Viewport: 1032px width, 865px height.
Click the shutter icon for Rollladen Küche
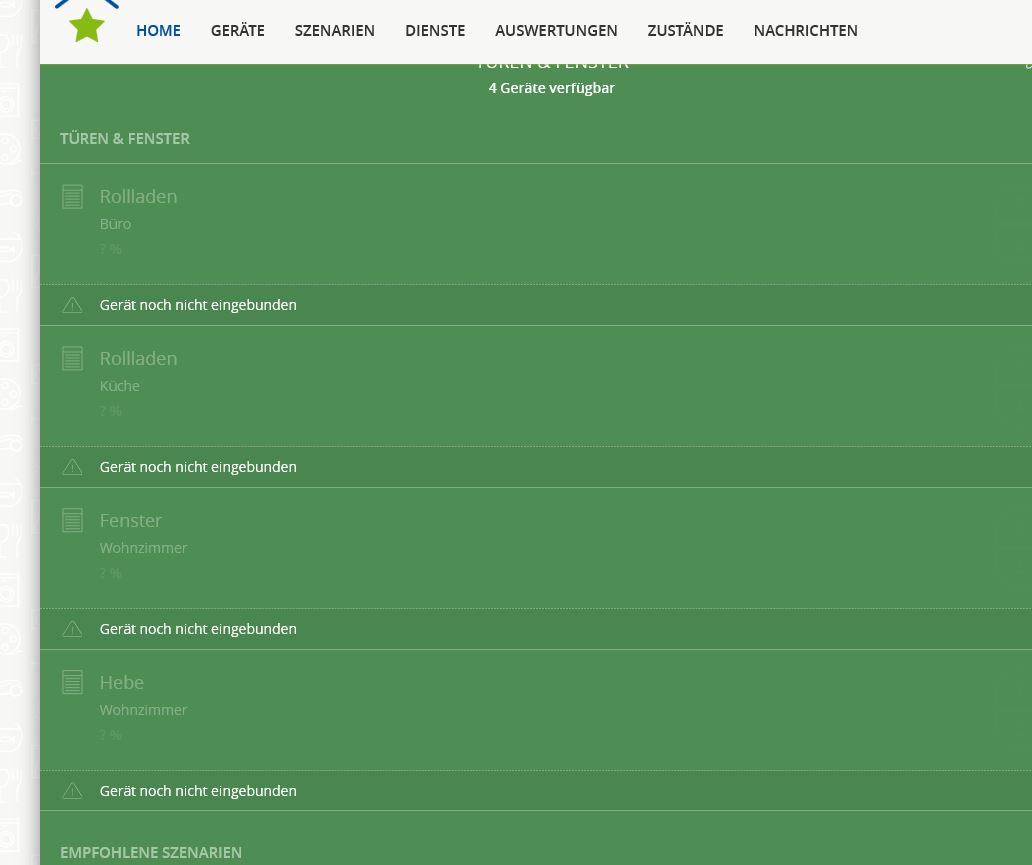72,359
